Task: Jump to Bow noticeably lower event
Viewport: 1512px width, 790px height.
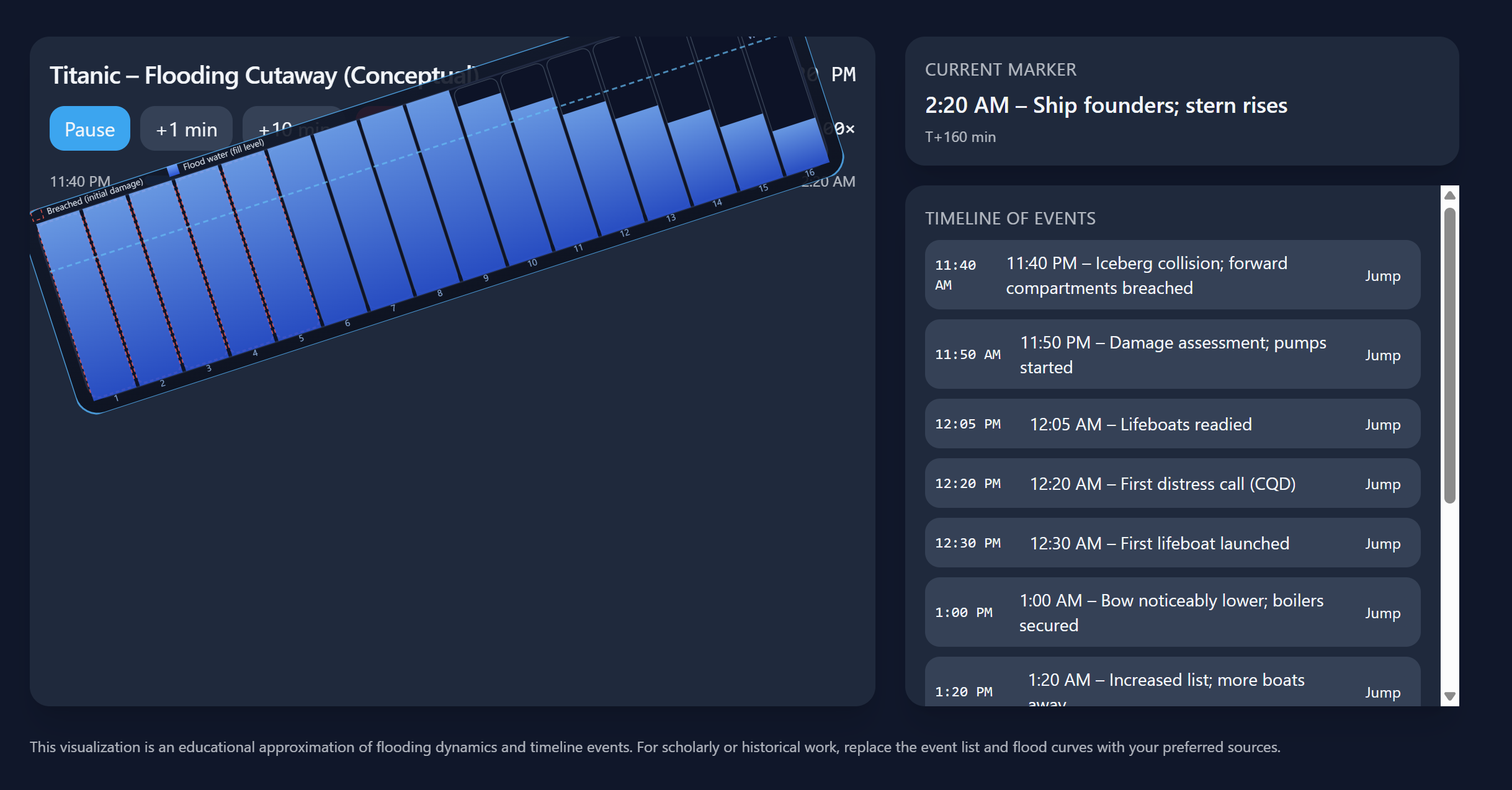Action: [1382, 613]
